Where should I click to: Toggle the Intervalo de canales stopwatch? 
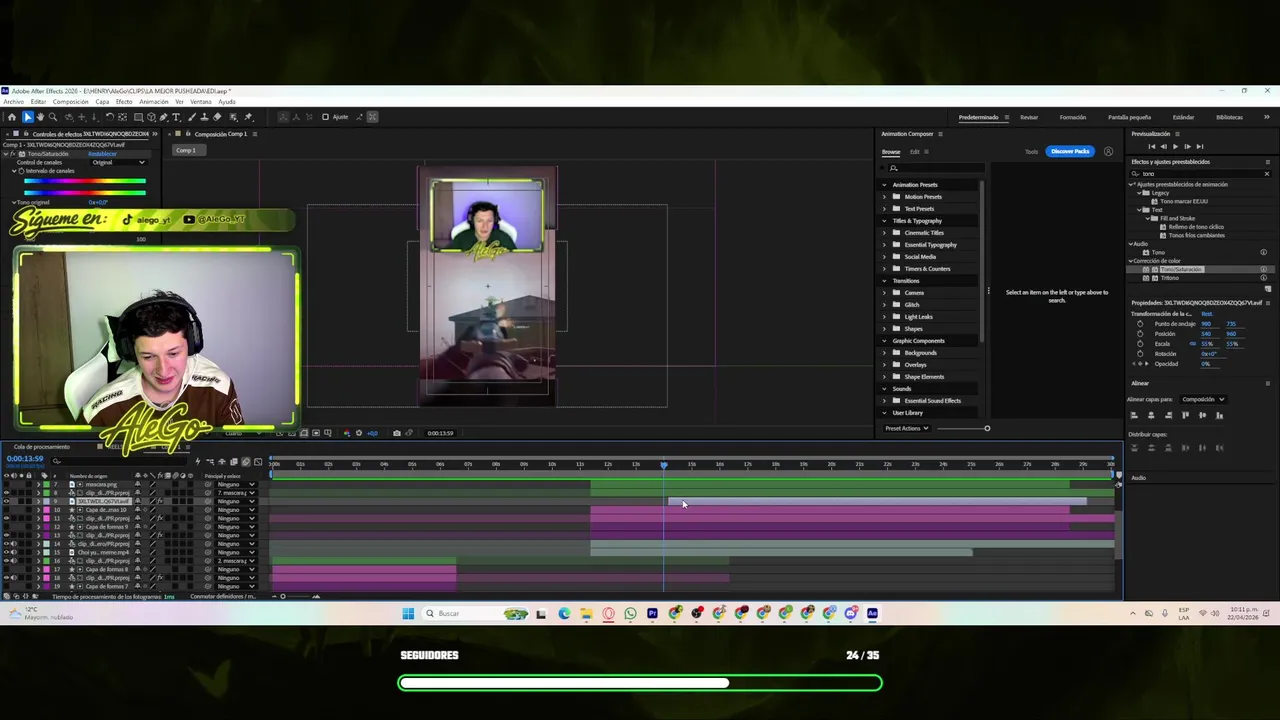point(21,171)
